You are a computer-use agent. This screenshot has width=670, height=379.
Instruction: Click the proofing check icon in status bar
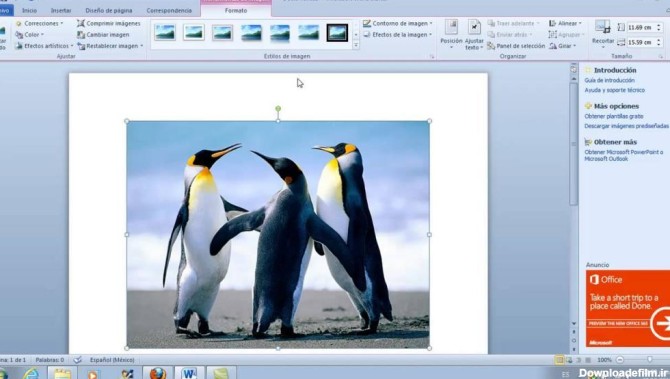click(77, 360)
